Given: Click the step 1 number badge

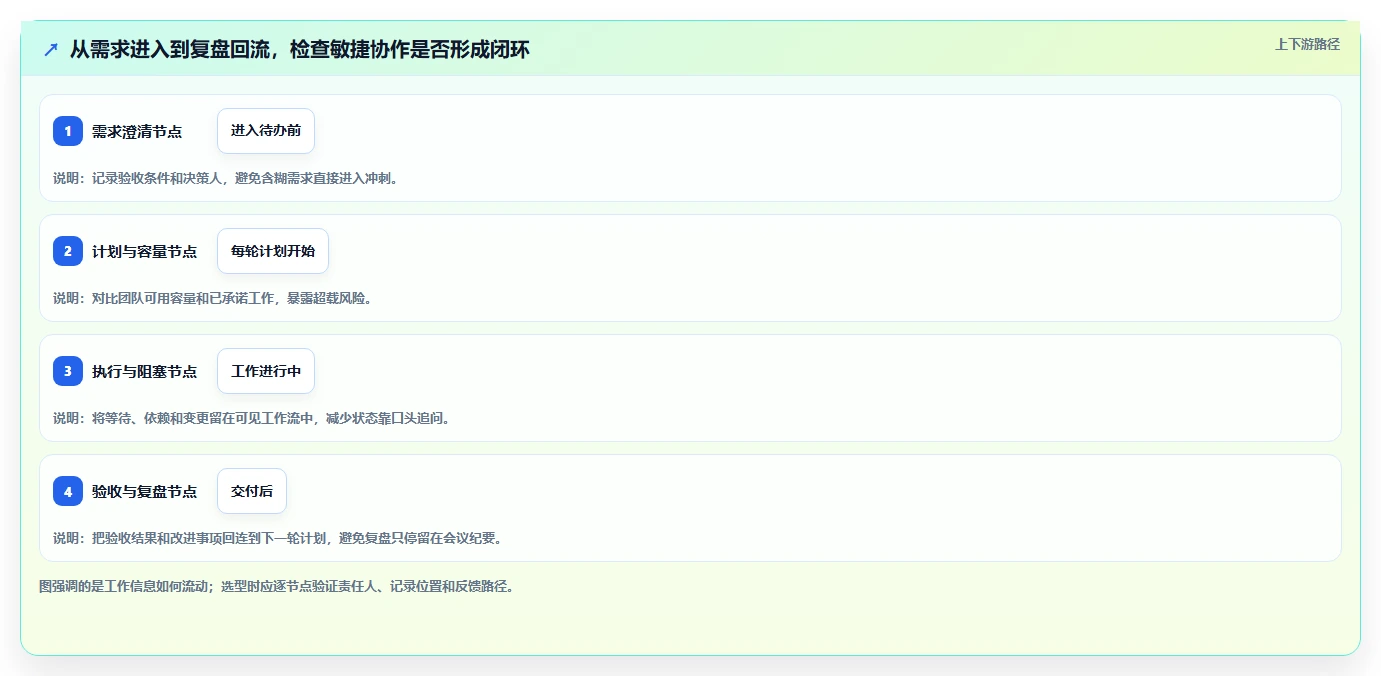Looking at the screenshot, I should (68, 131).
